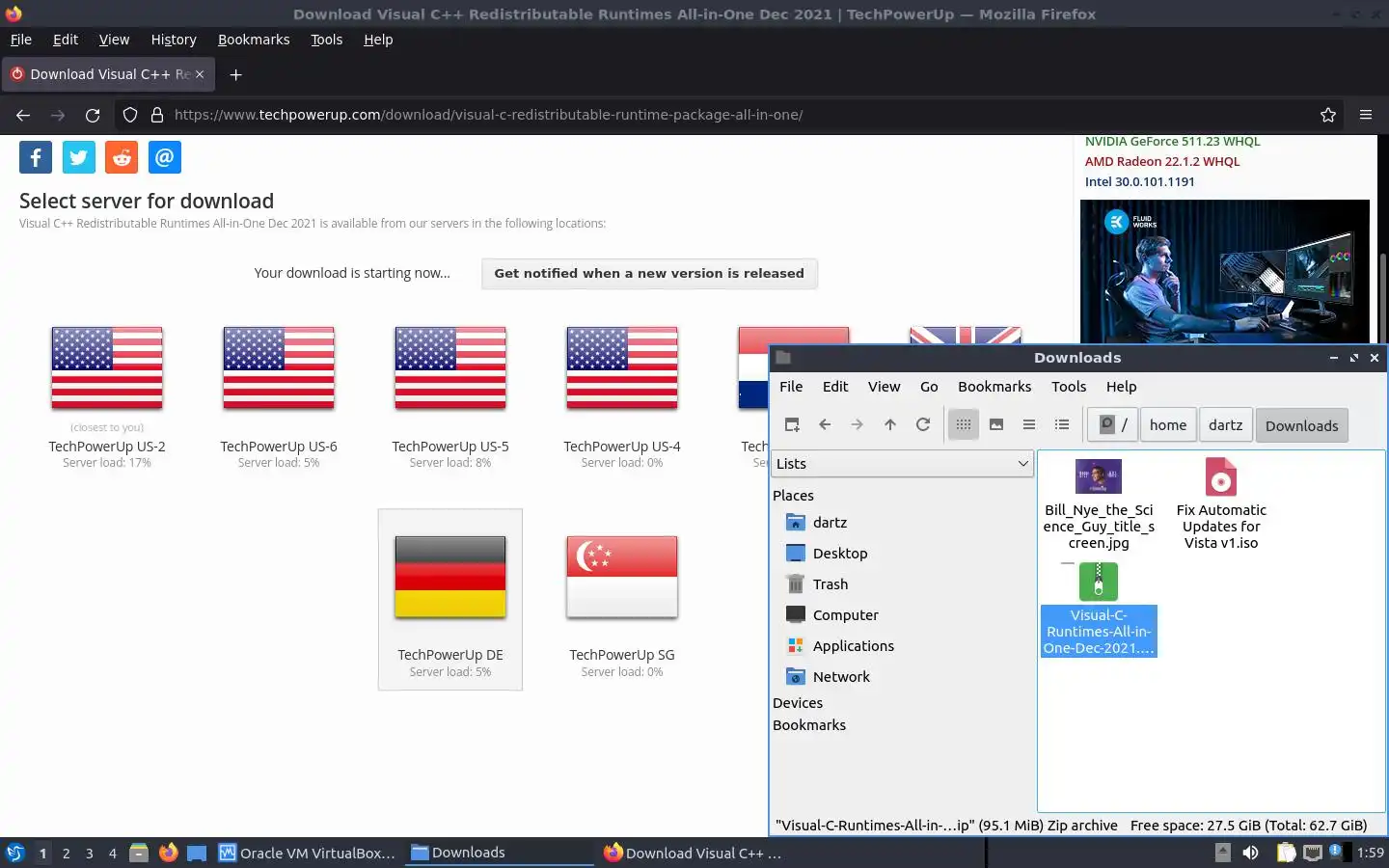The width and height of the screenshot is (1389, 868).
Task: Open Oracle VM VirtualBox taskbar entry
Action: [x=308, y=853]
